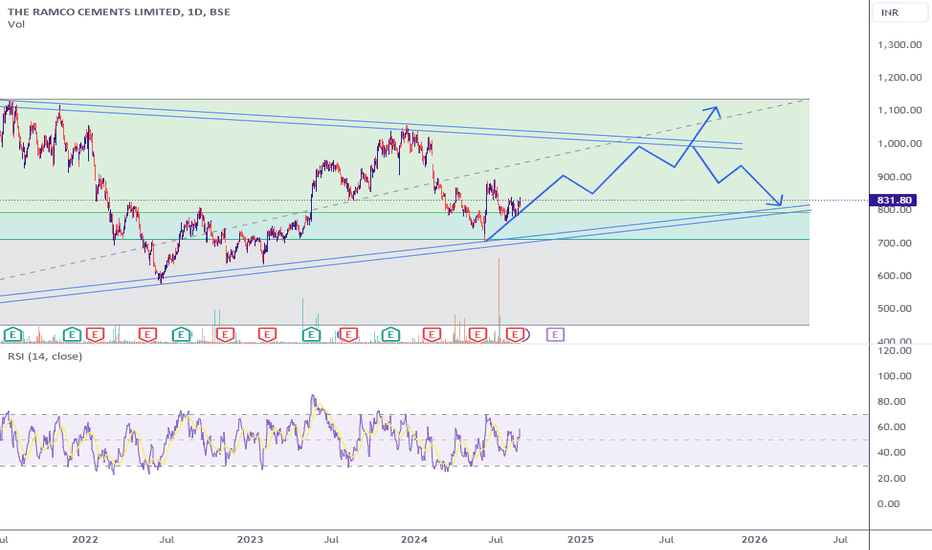Click the latest red earnings marker circled in purple
932x550 pixels.
[516, 335]
